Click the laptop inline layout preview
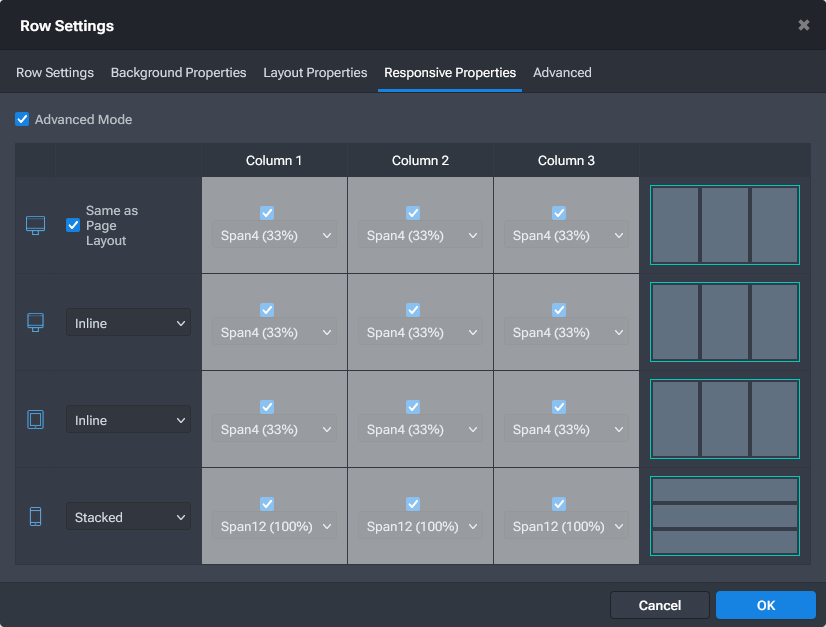This screenshot has width=826, height=627. pos(724,322)
